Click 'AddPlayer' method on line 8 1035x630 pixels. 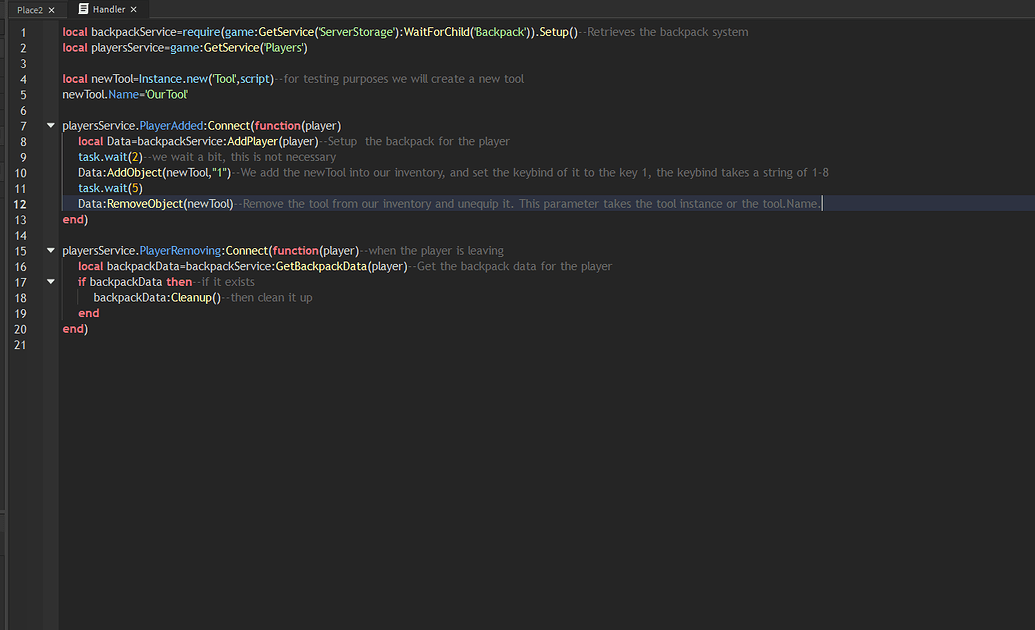[252, 141]
